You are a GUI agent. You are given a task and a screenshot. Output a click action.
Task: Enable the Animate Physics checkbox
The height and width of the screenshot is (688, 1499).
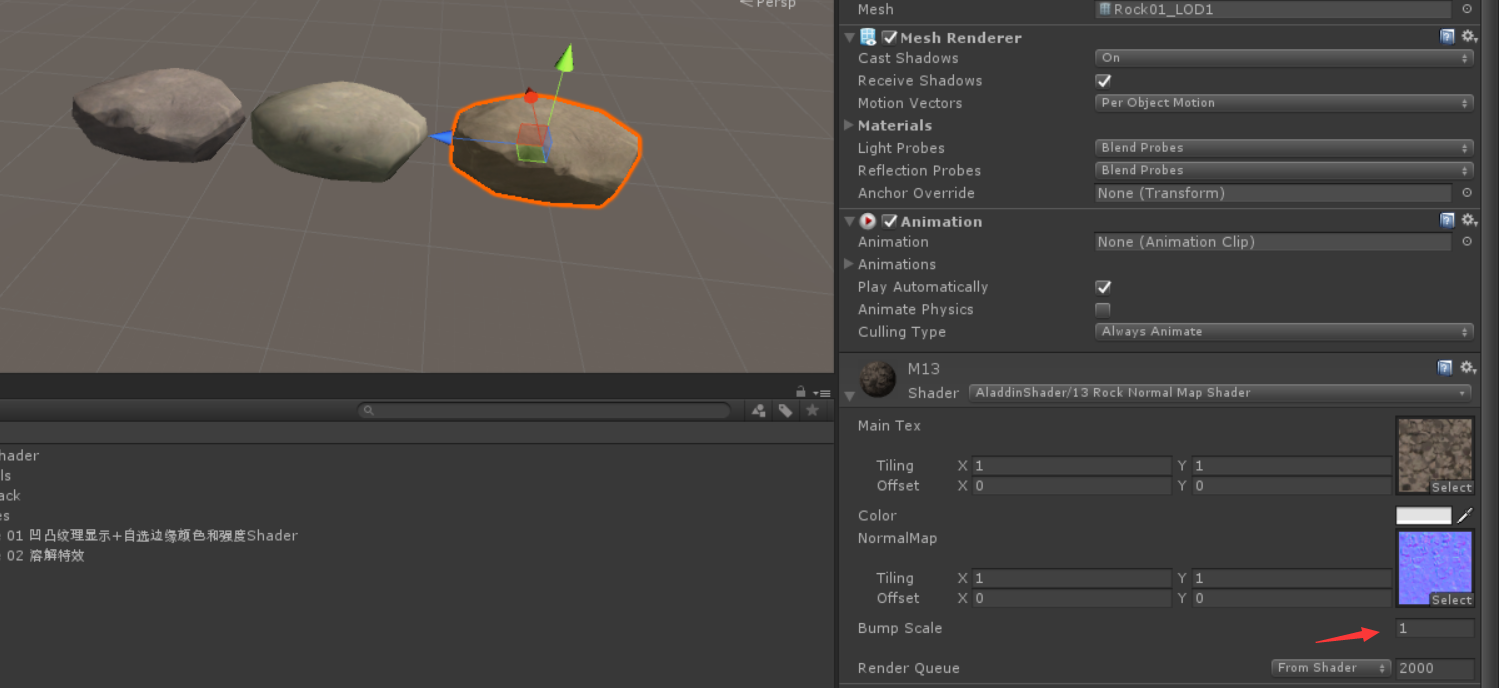tap(1103, 309)
